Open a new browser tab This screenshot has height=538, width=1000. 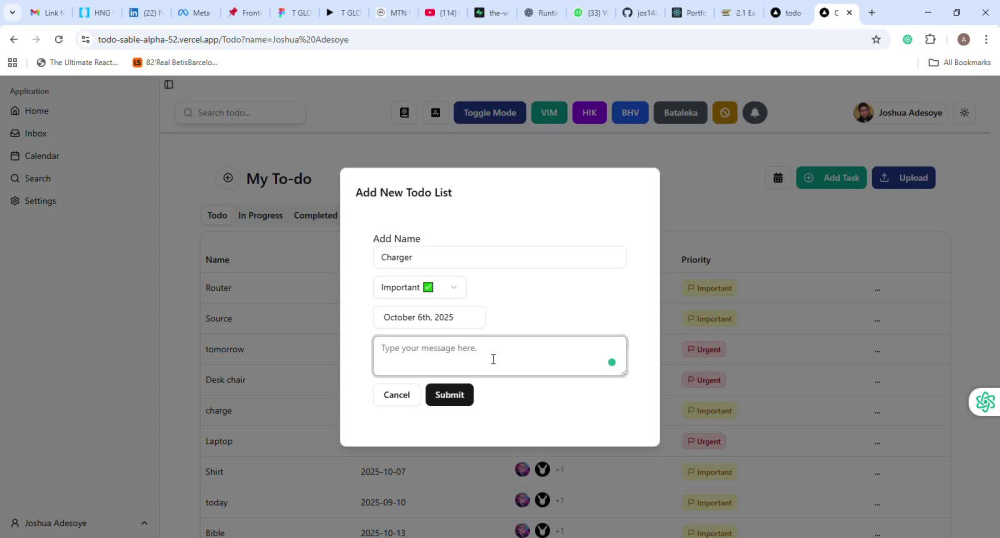click(871, 13)
